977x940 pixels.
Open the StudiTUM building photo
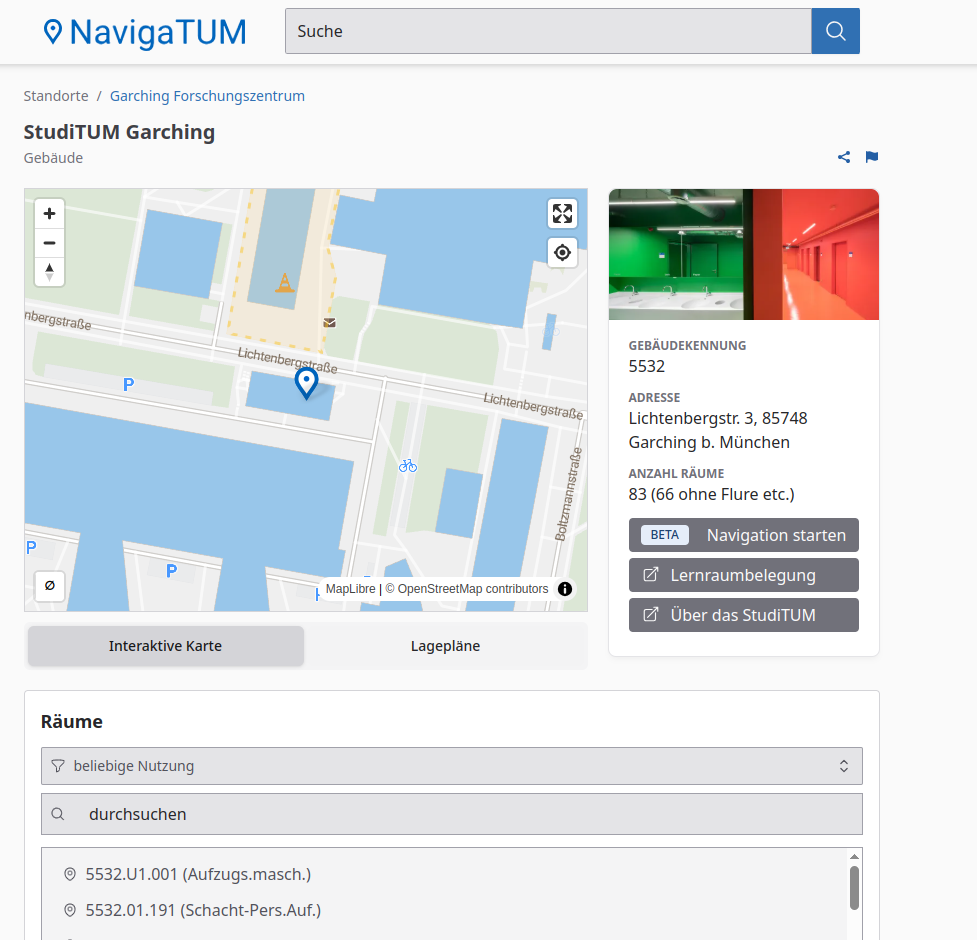(x=743, y=254)
